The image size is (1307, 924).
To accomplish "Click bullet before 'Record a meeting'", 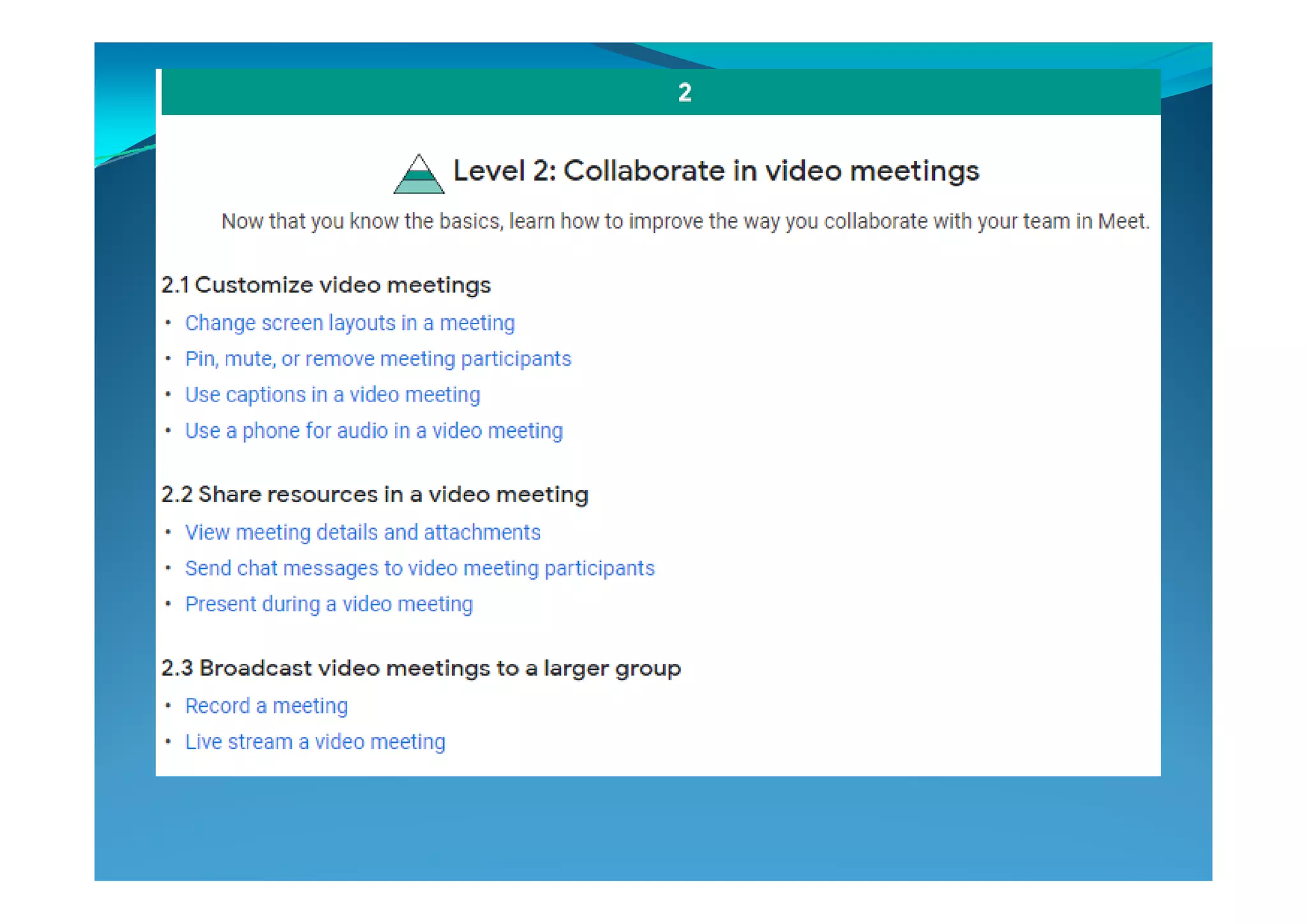I will point(168,706).
